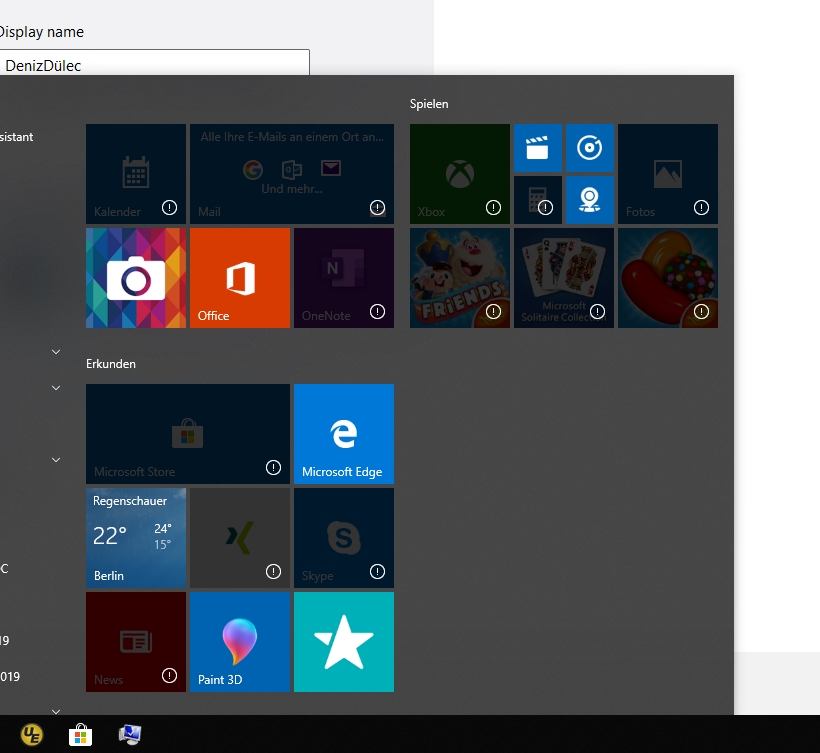Click the Erkunden group header
The height and width of the screenshot is (753, 820).
point(111,363)
